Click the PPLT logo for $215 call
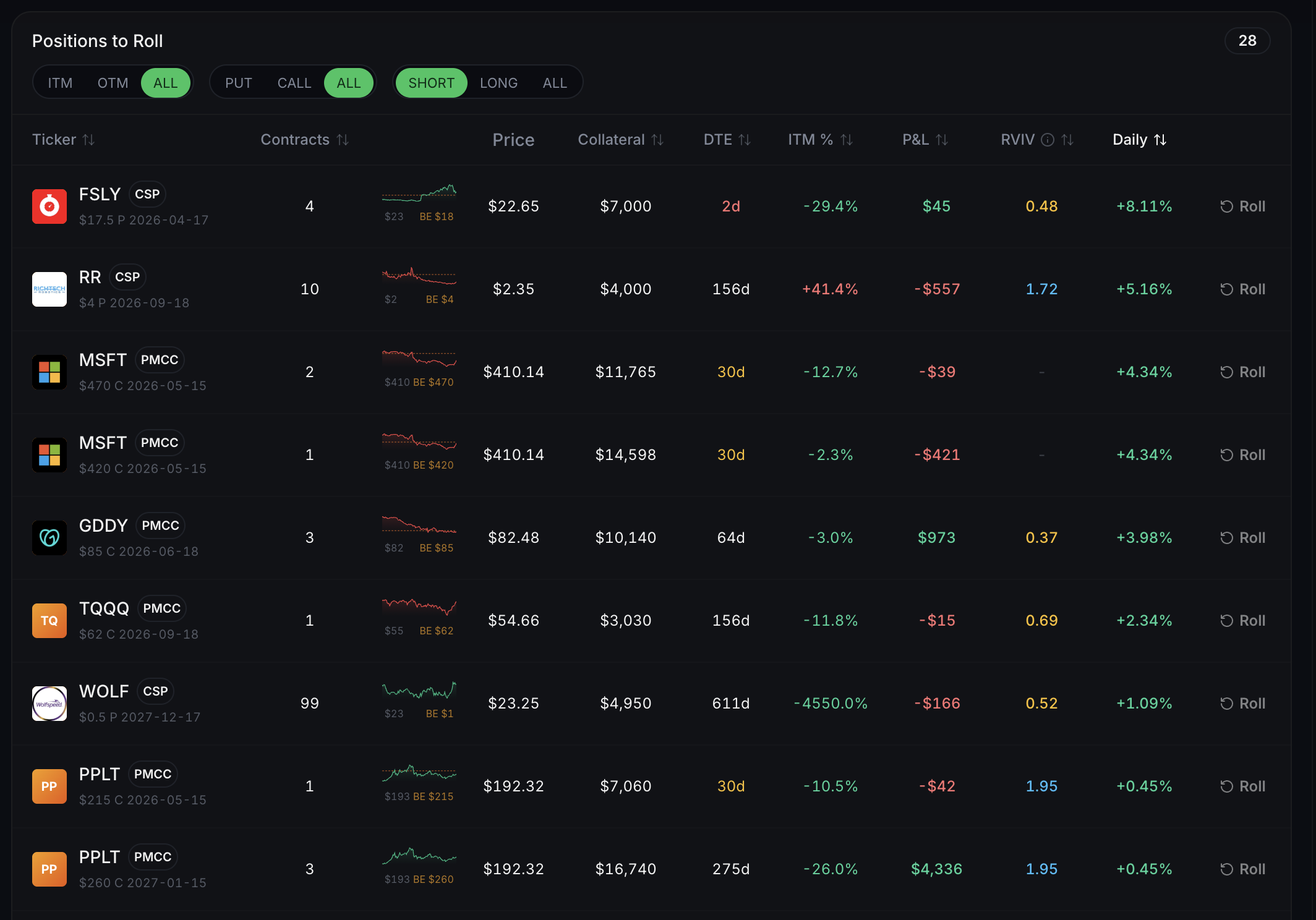 pos(49,786)
